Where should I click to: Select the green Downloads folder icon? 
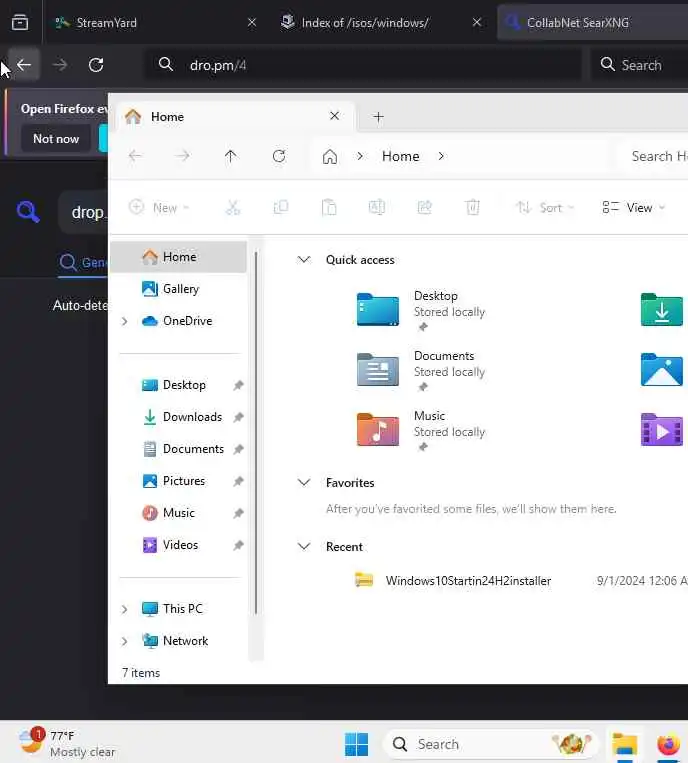662,309
